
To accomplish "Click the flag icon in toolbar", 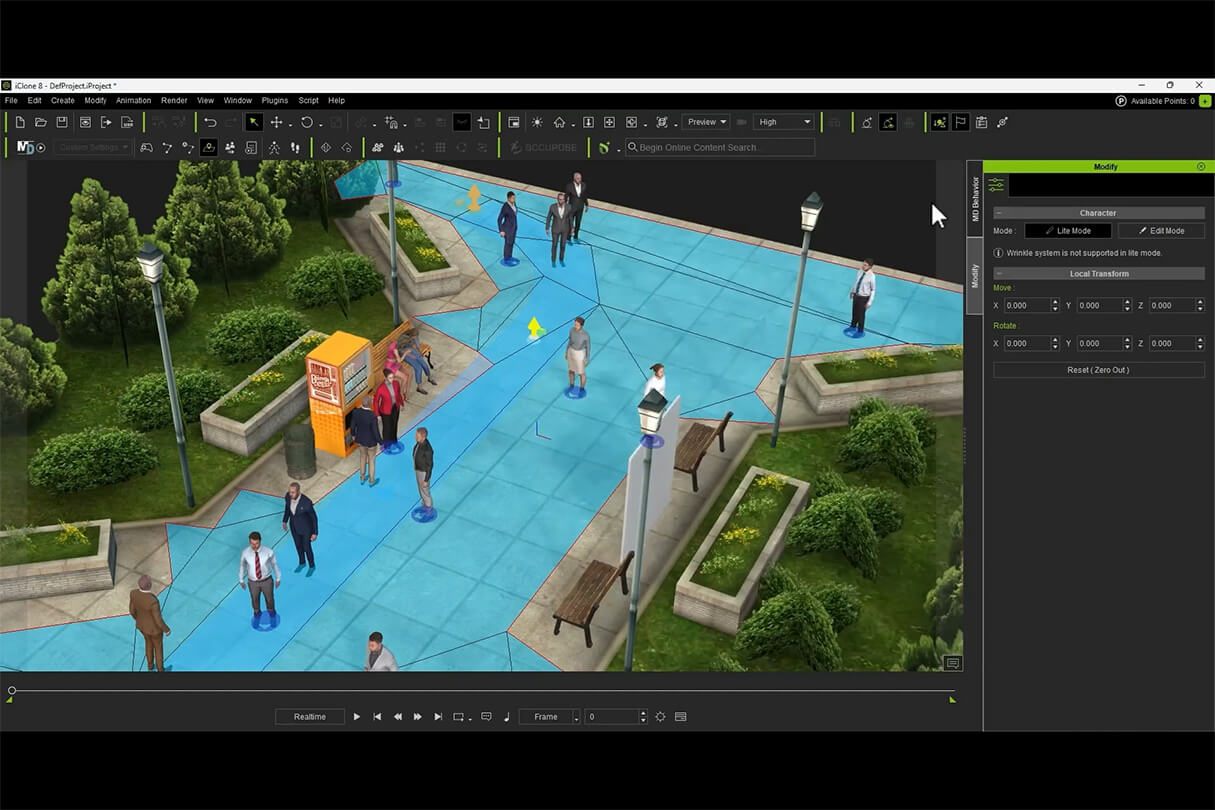I will (x=960, y=122).
